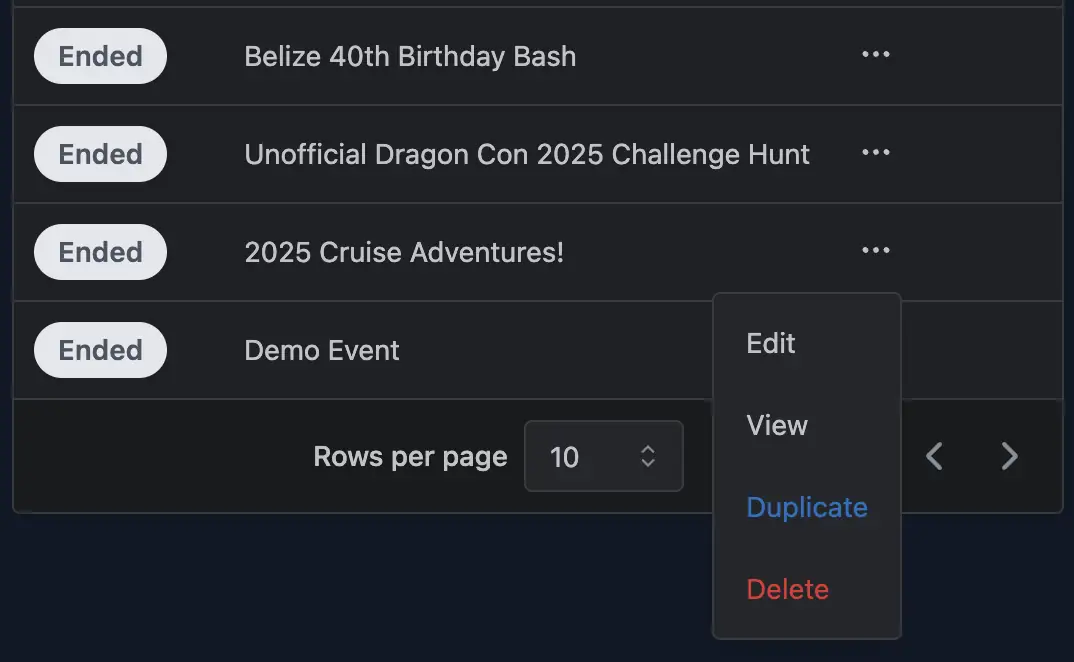1074x662 pixels.
Task: Open the actions menu for Belize 40th Birthday Bash
Action: [875, 55]
